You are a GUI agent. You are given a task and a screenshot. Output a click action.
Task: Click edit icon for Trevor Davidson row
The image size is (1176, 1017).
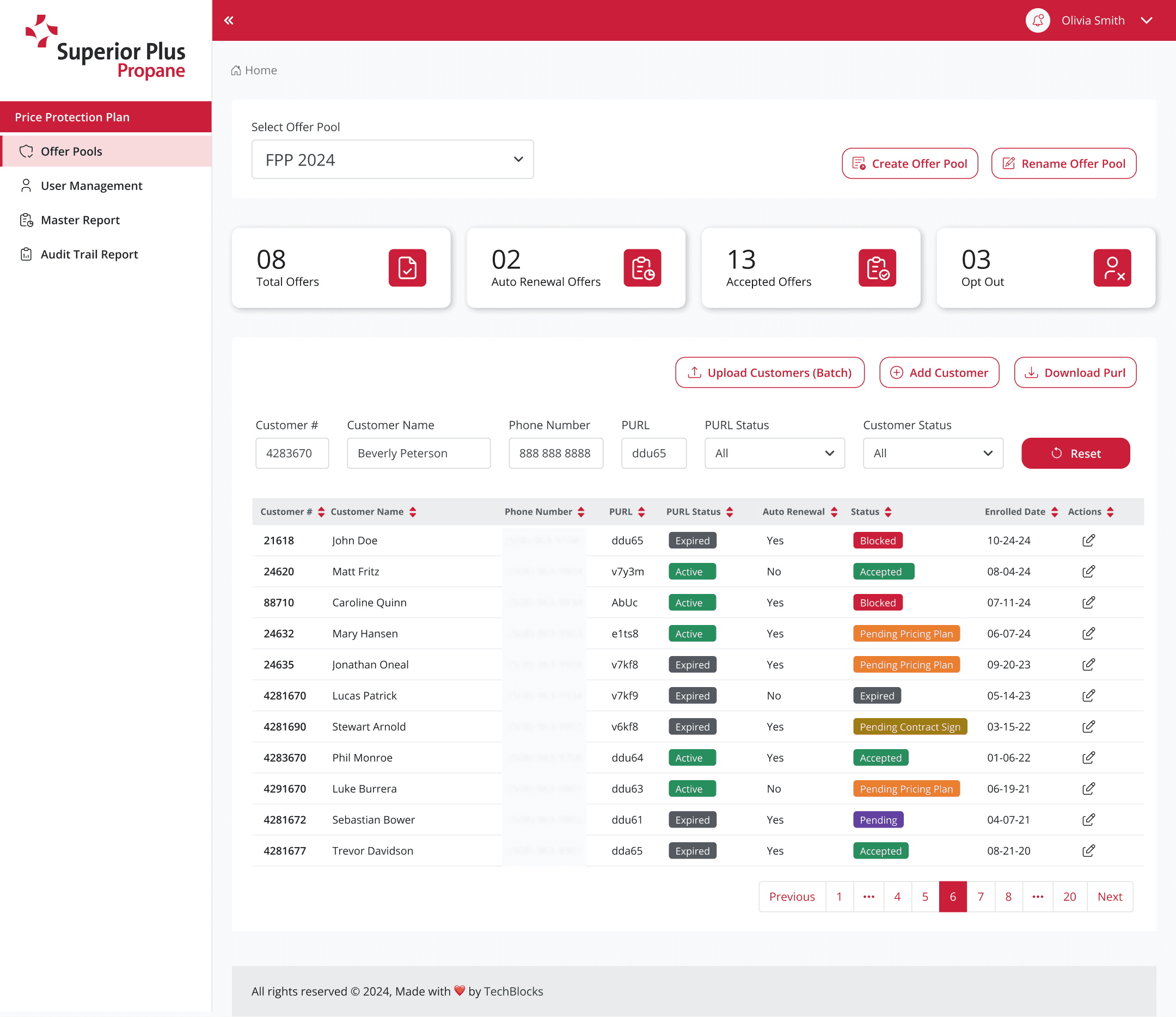1088,850
